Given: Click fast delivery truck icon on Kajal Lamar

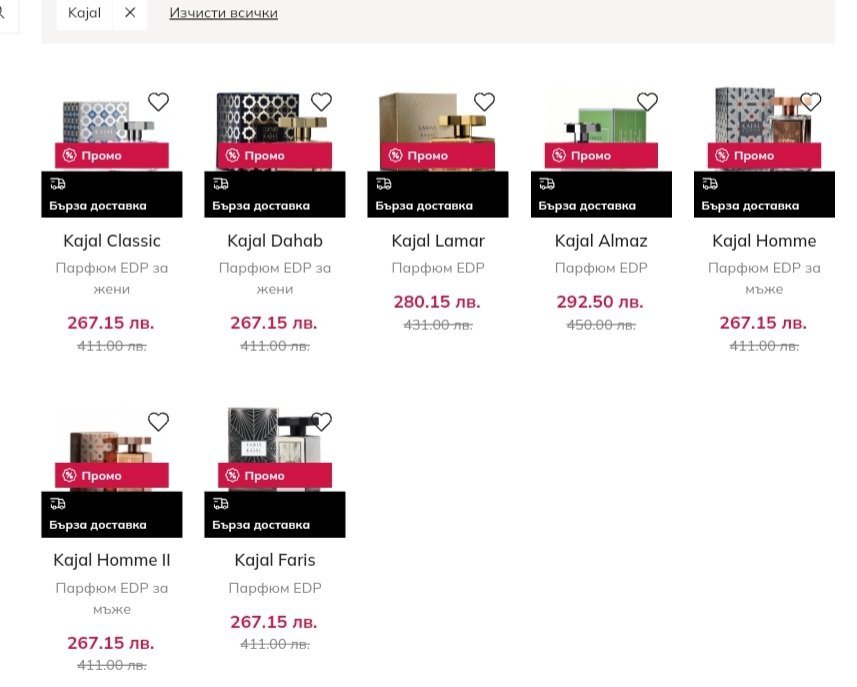Looking at the screenshot, I should [x=384, y=184].
